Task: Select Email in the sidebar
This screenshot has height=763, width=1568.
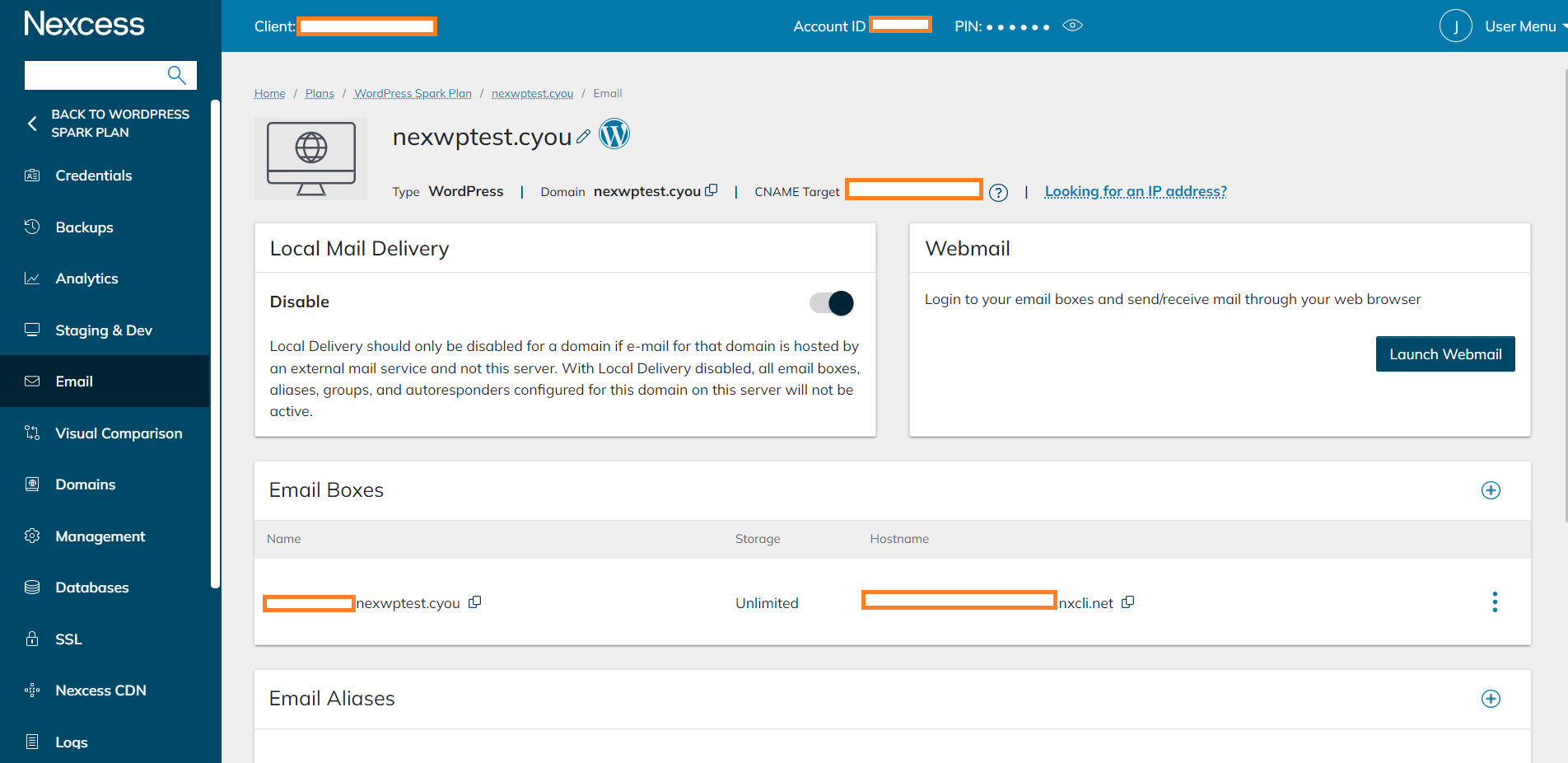Action: [105, 381]
